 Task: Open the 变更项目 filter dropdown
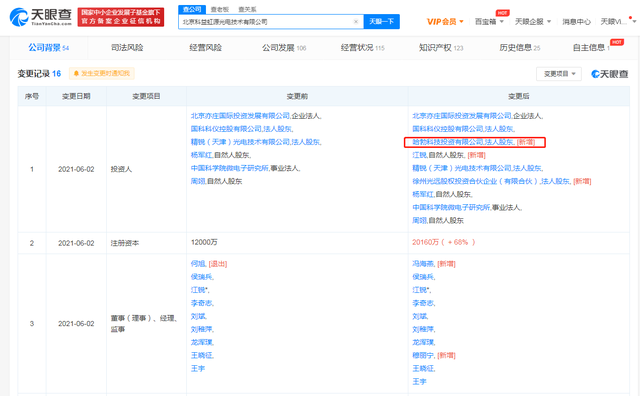(x=559, y=74)
